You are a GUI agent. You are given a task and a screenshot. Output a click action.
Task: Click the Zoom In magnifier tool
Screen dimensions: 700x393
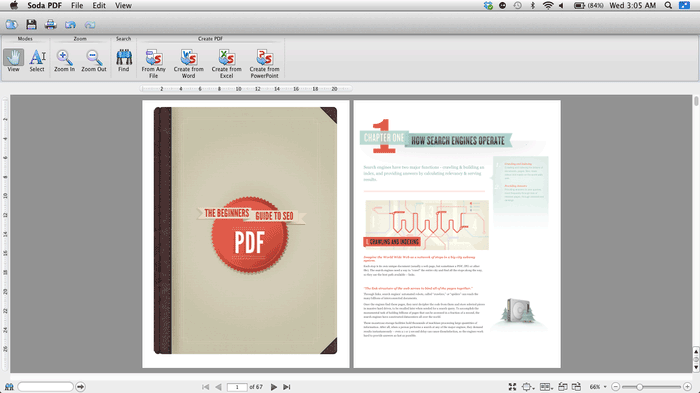(x=64, y=61)
